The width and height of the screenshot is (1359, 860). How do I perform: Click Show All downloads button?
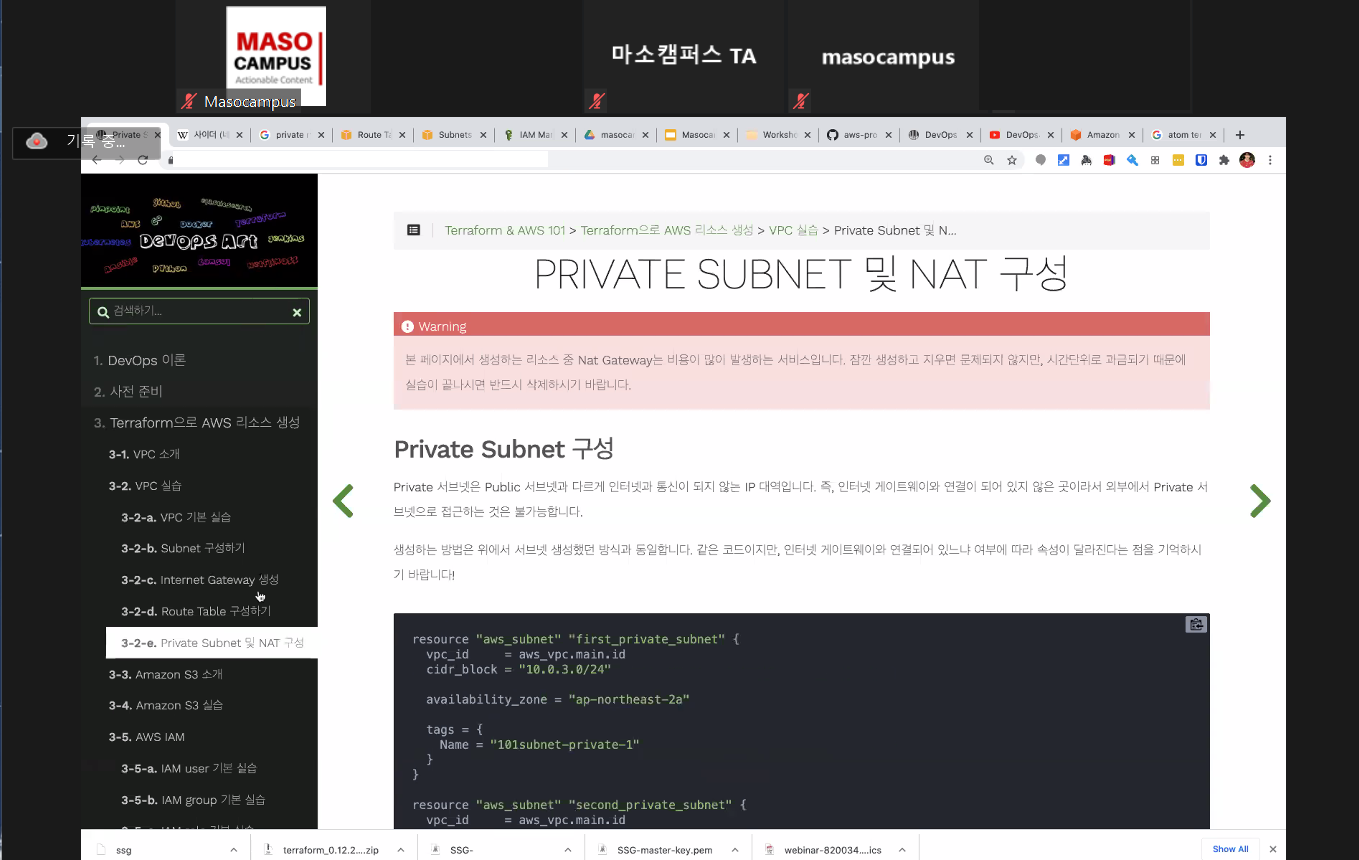pos(1230,849)
